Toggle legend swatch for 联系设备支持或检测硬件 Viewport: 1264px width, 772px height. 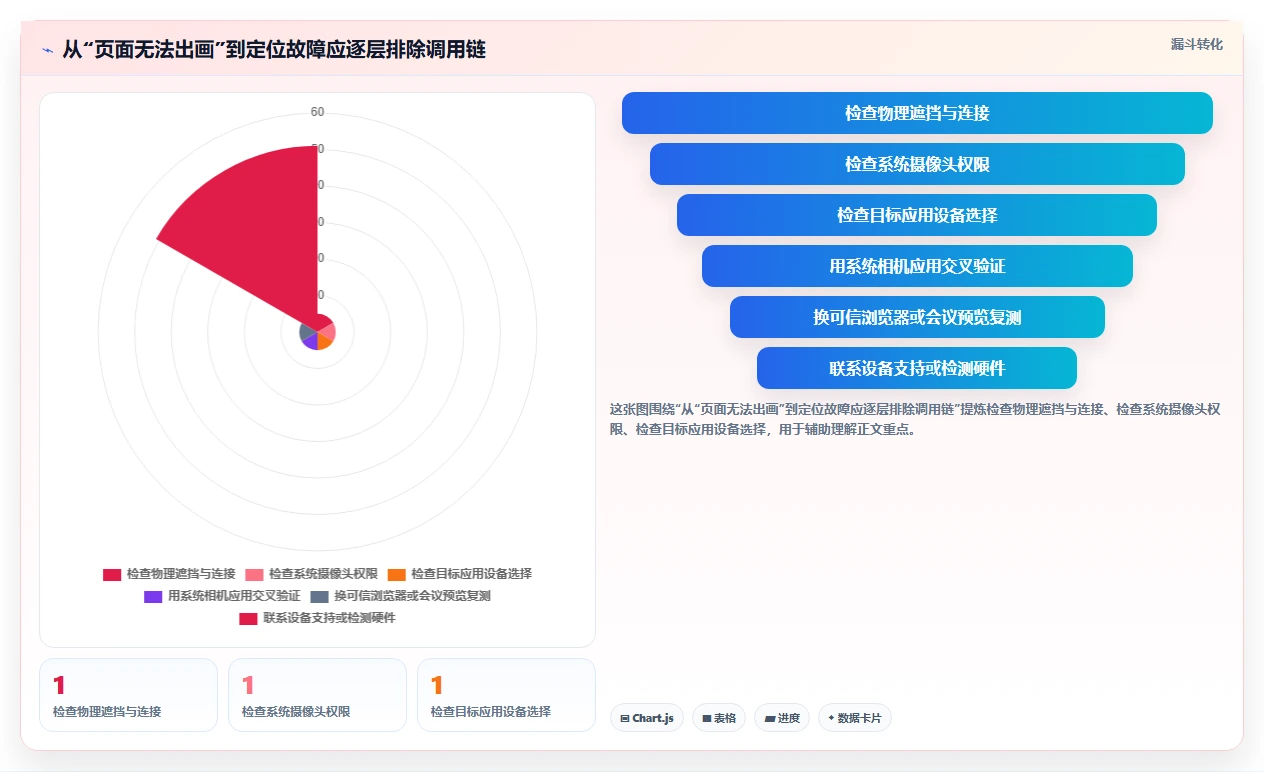248,618
